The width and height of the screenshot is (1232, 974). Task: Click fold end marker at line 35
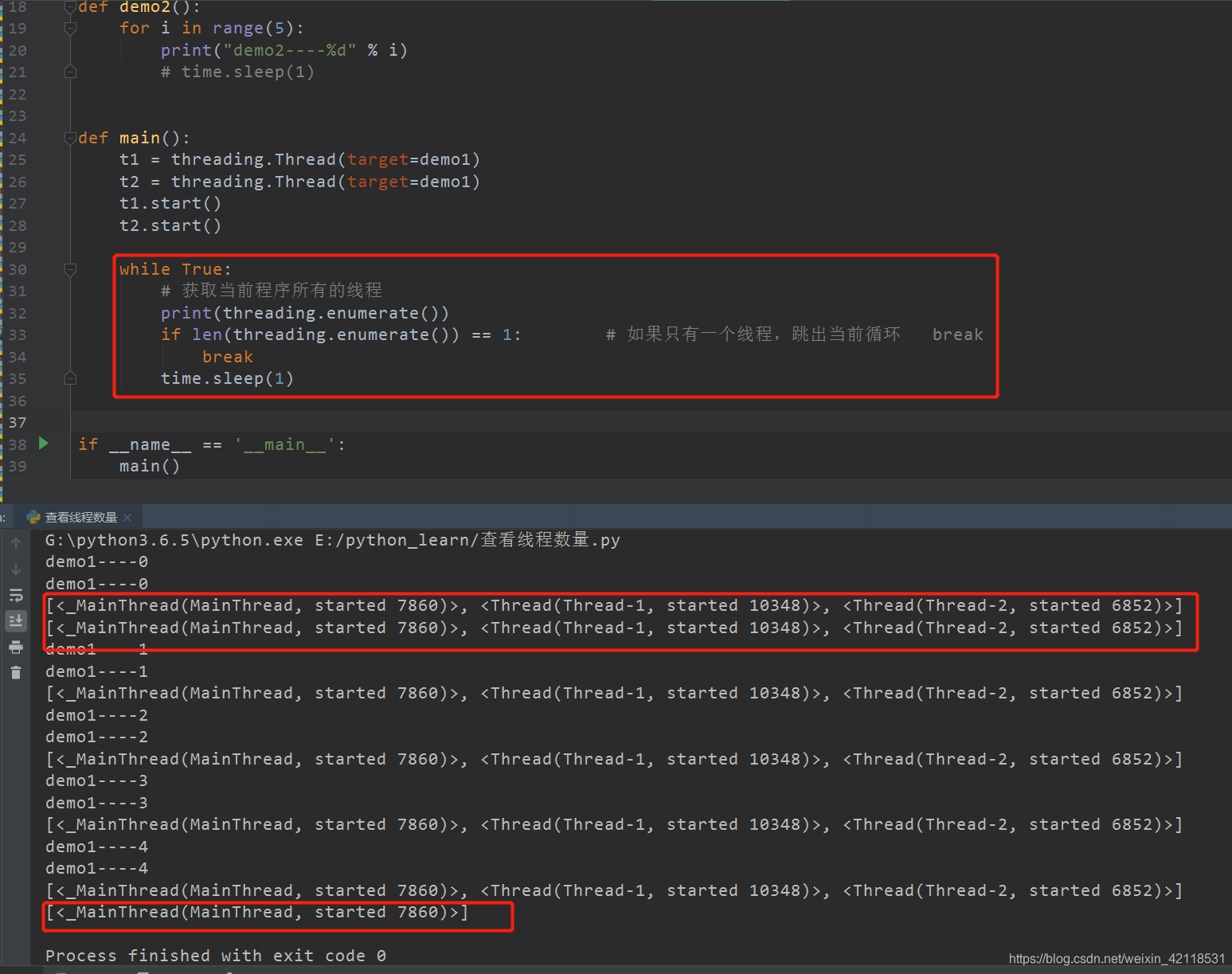tap(70, 379)
